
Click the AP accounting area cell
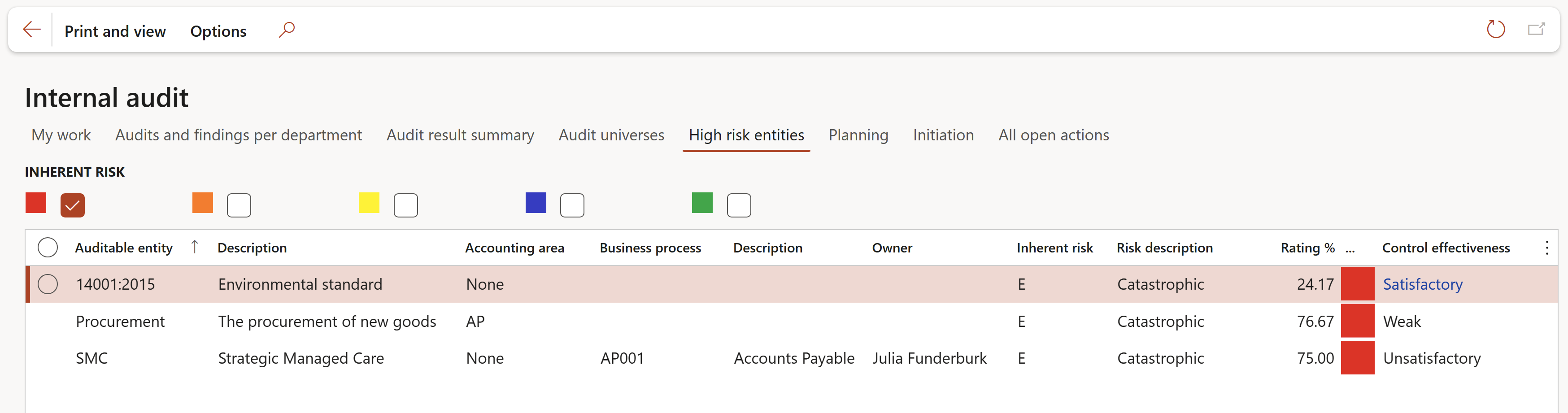[x=475, y=321]
